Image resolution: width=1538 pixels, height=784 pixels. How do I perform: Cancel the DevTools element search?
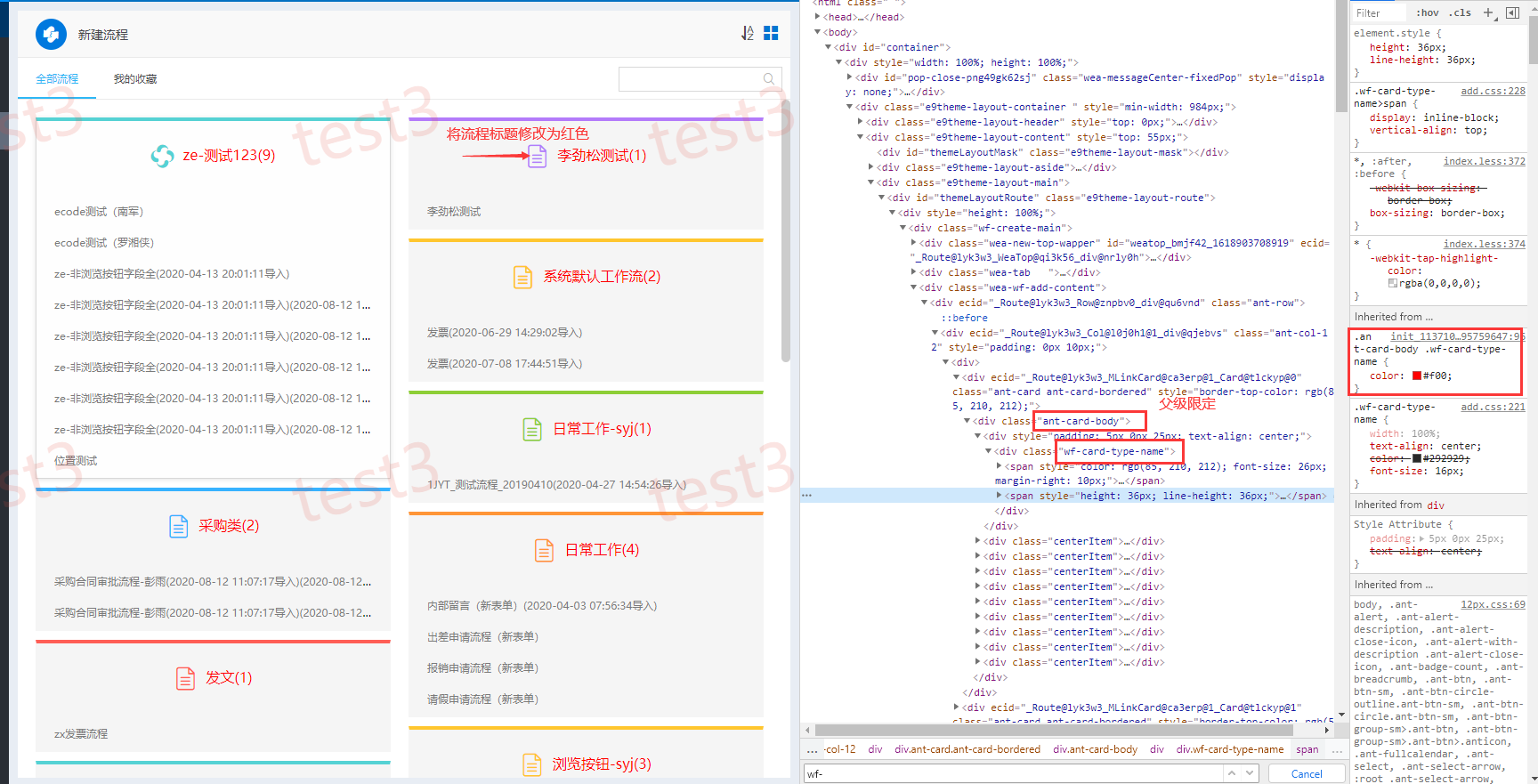click(1306, 773)
